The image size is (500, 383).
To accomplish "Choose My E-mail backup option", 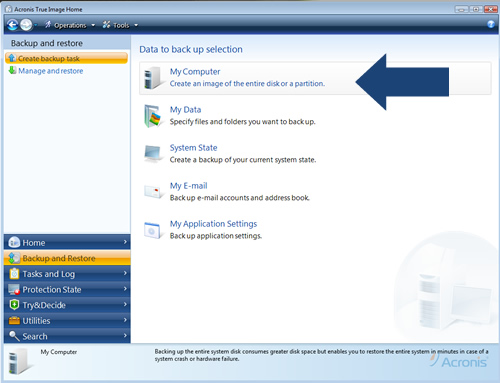I will (188, 186).
